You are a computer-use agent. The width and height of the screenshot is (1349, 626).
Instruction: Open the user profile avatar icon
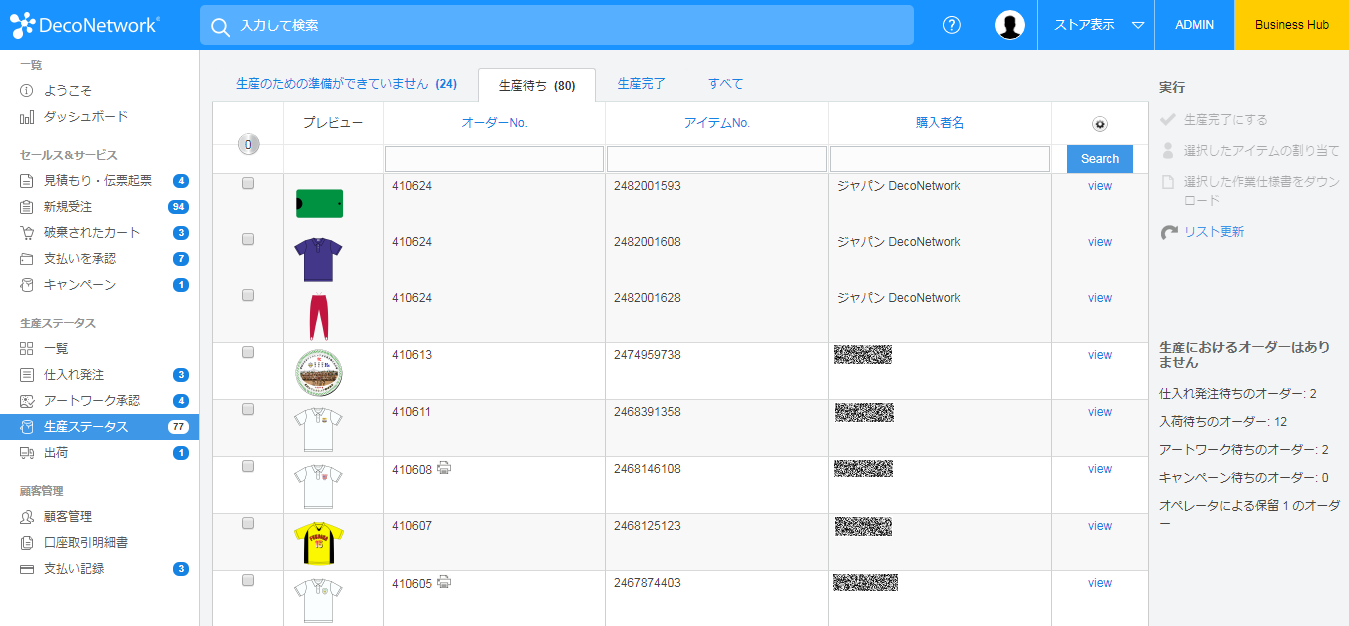tap(1010, 25)
